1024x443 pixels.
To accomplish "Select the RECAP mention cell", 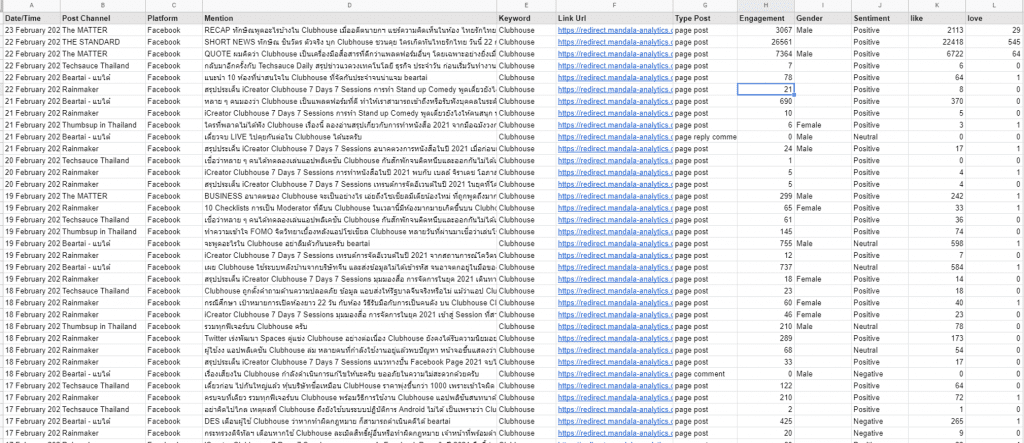I will click(349, 30).
